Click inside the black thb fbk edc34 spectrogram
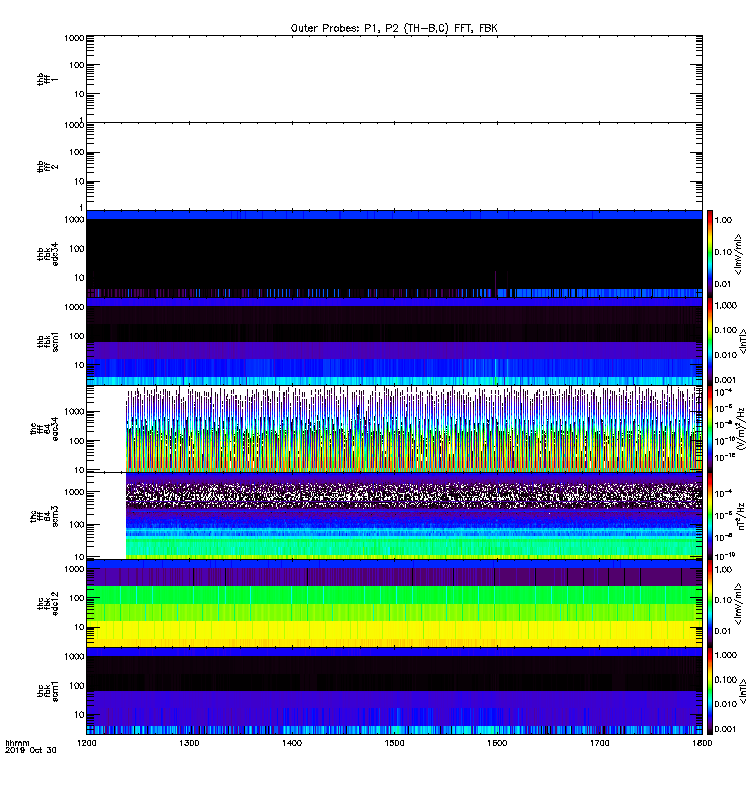The width and height of the screenshot is (750, 800). pyautogui.click(x=394, y=254)
